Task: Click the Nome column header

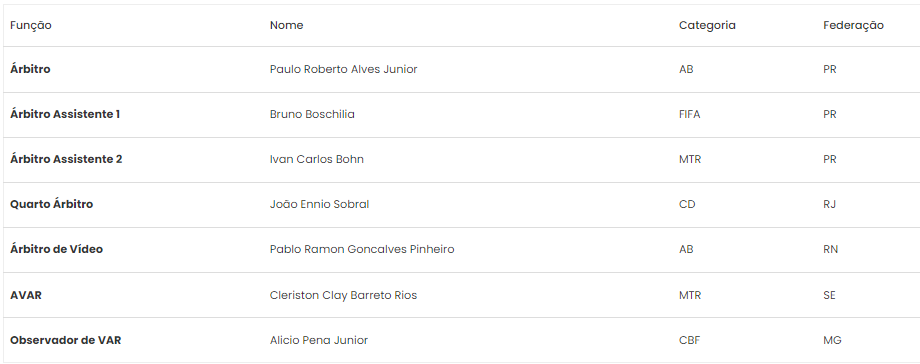Action: pyautogui.click(x=286, y=25)
